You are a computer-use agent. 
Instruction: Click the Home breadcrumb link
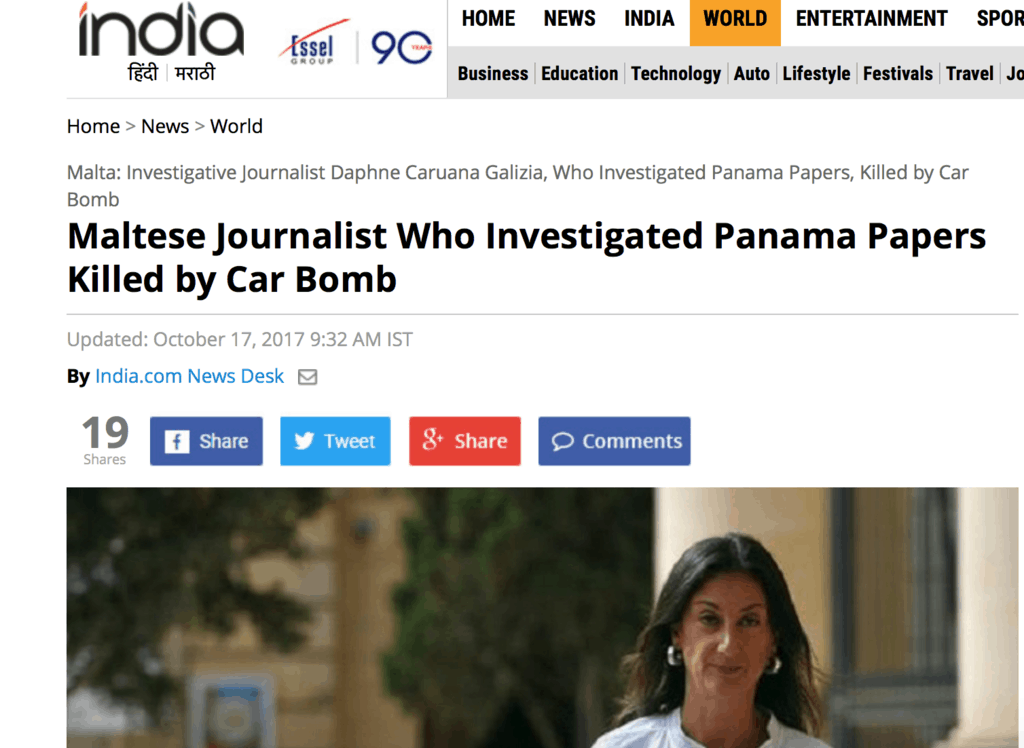[x=93, y=126]
